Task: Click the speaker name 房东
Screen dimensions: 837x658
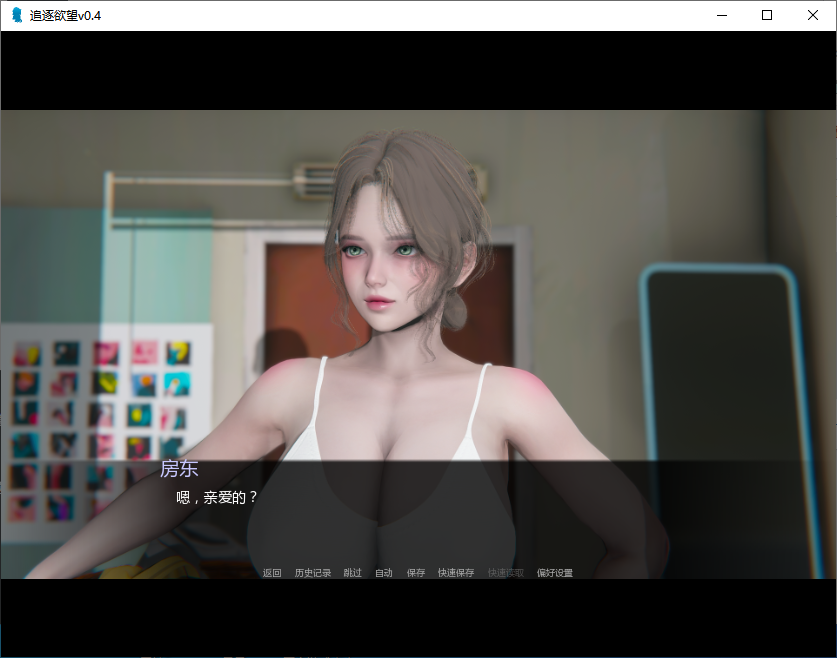Action: (179, 469)
